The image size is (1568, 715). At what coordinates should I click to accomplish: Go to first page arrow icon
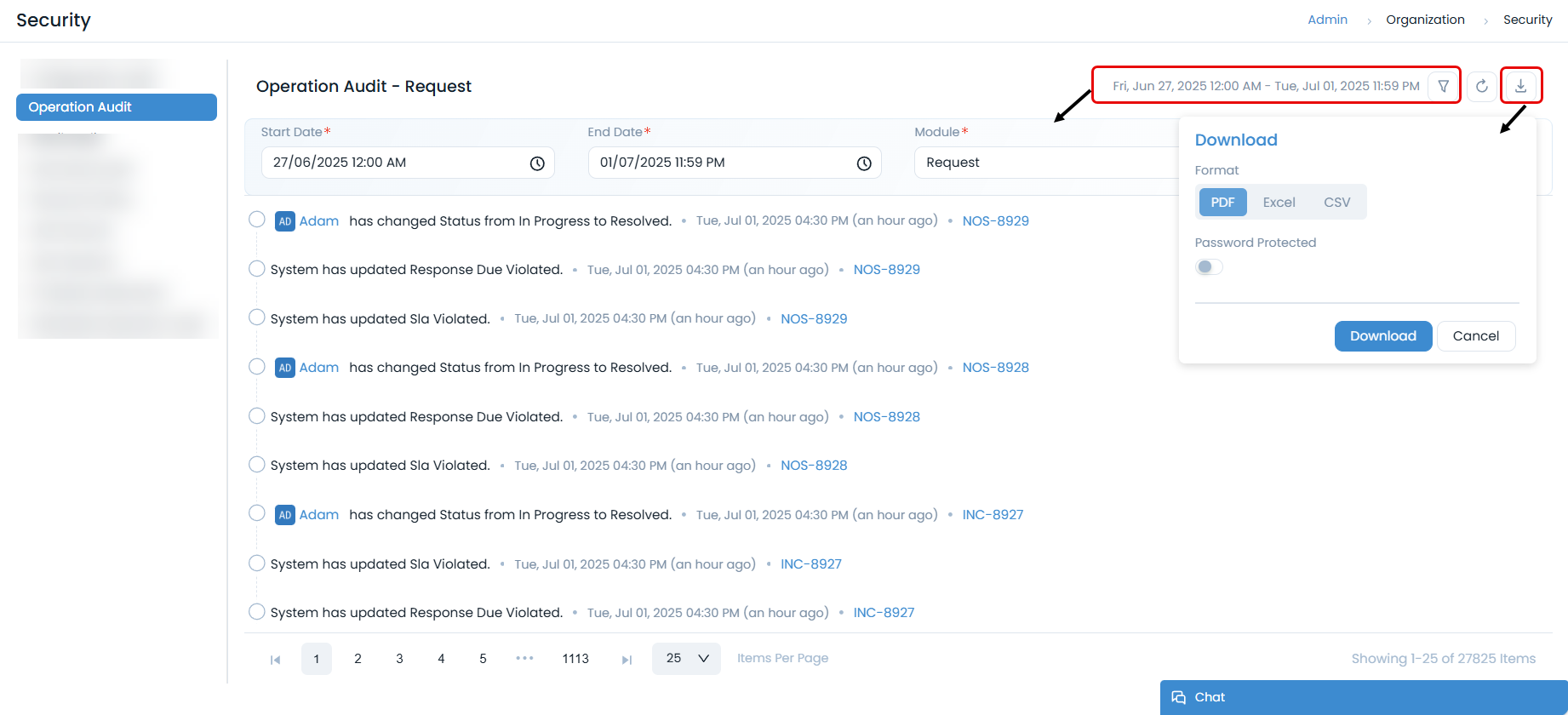(x=275, y=660)
